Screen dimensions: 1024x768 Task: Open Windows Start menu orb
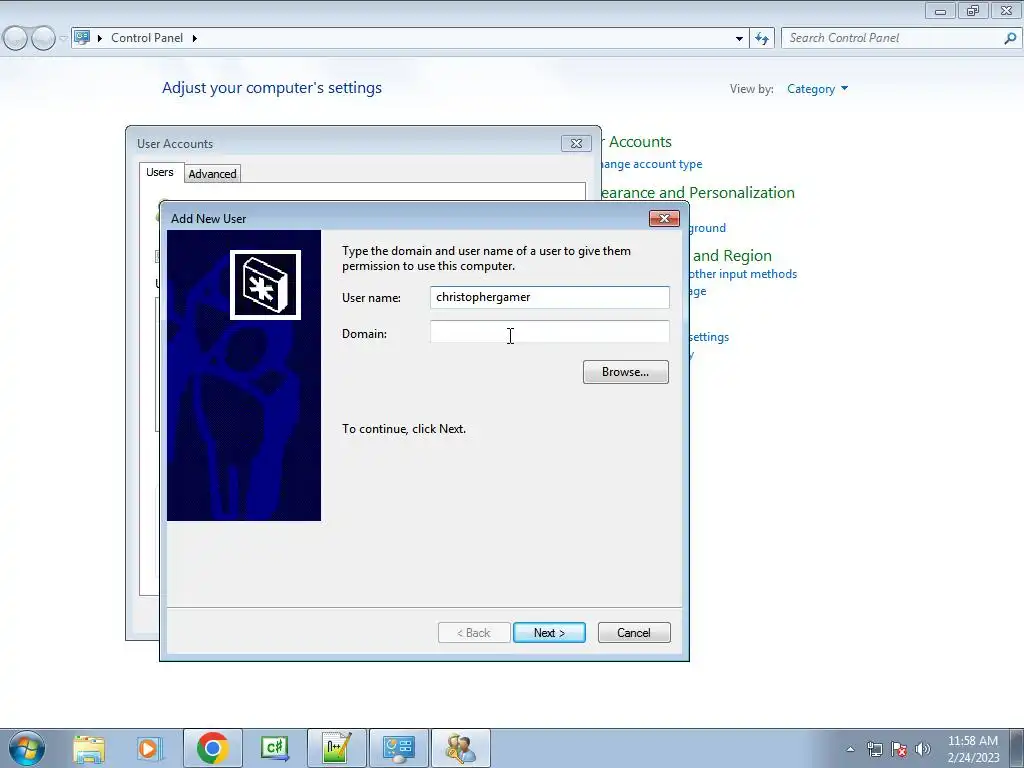point(27,748)
